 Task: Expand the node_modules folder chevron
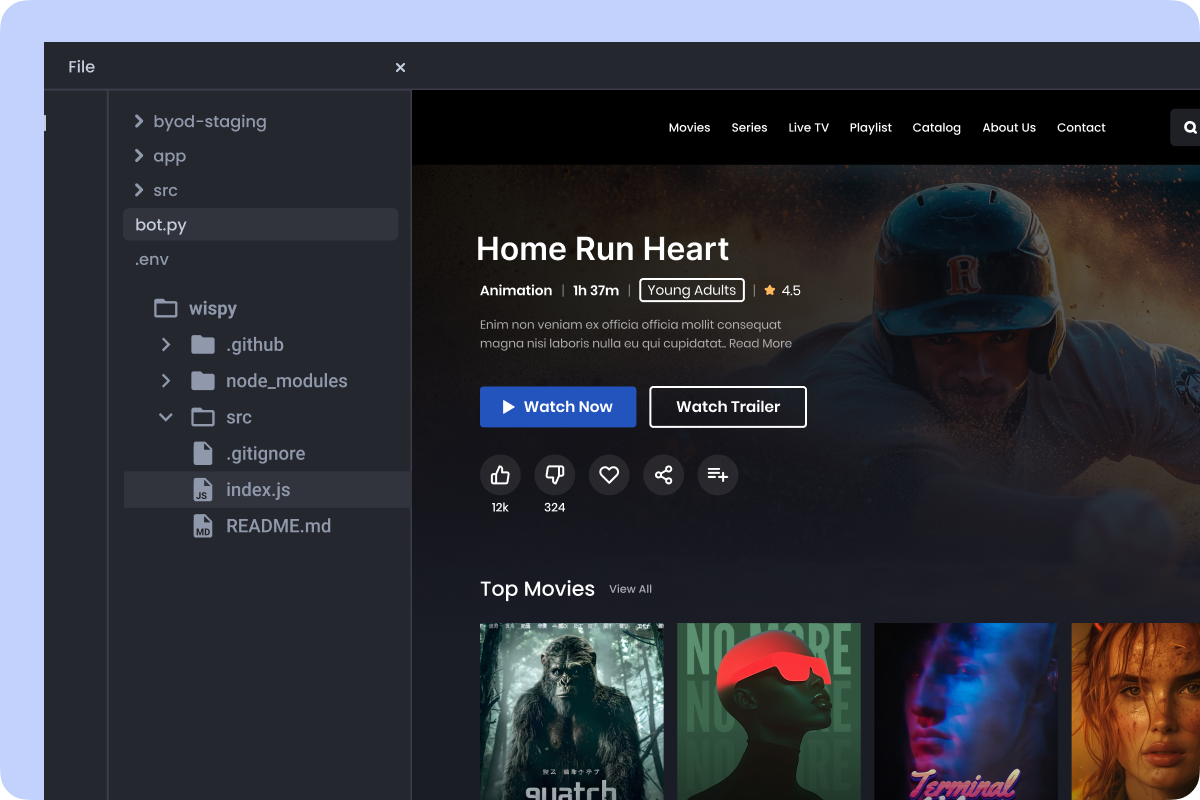166,381
